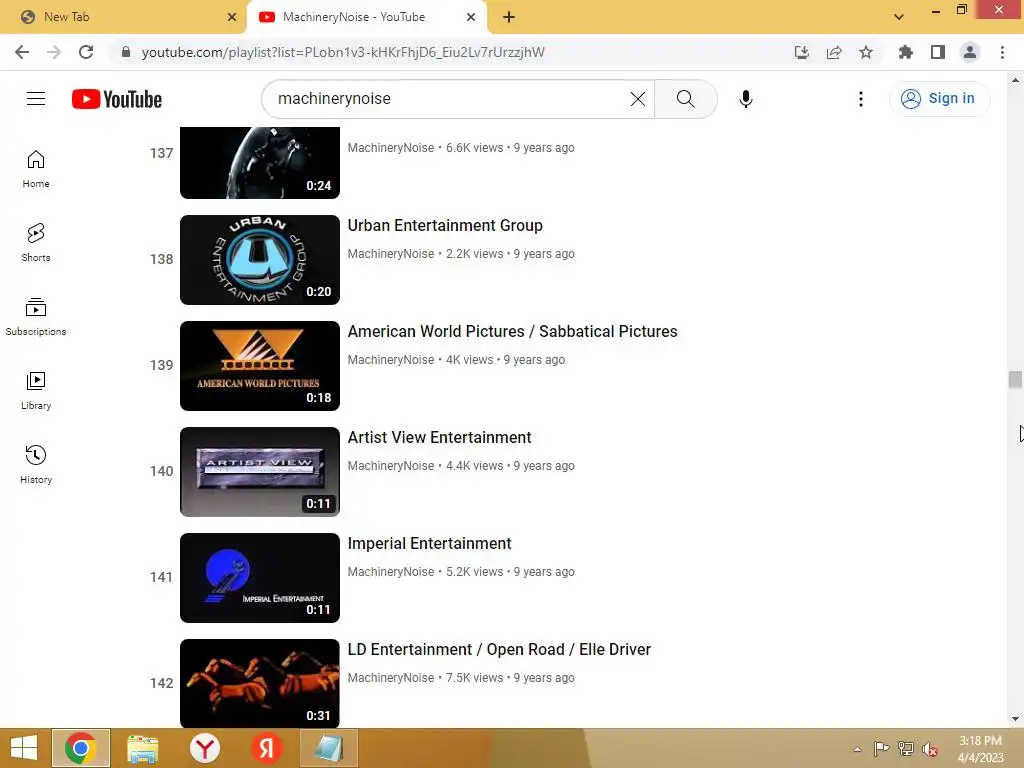
Task: Open Shorts in the sidebar
Action: (36, 243)
